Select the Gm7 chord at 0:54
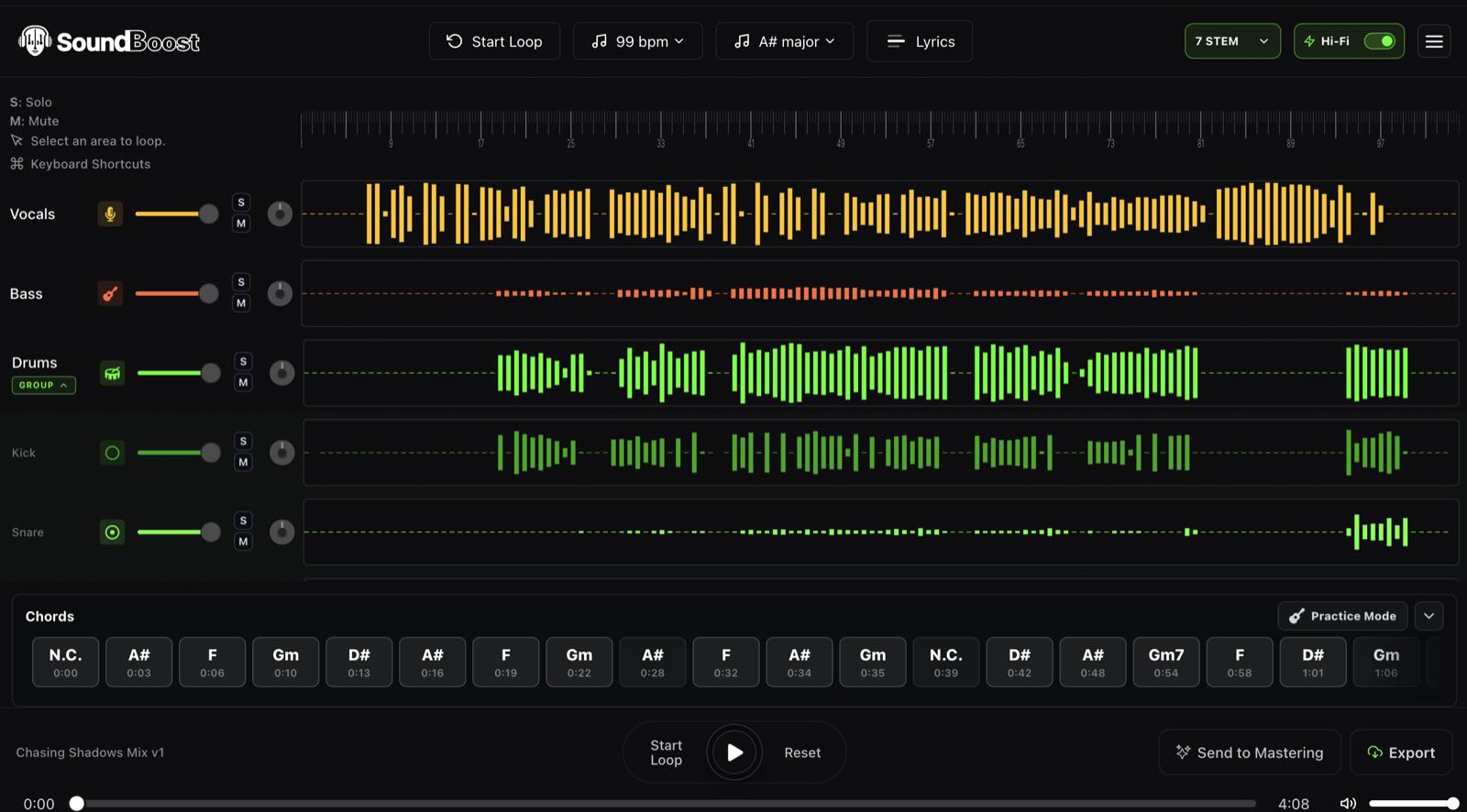This screenshot has height=812, width=1467. coord(1166,662)
